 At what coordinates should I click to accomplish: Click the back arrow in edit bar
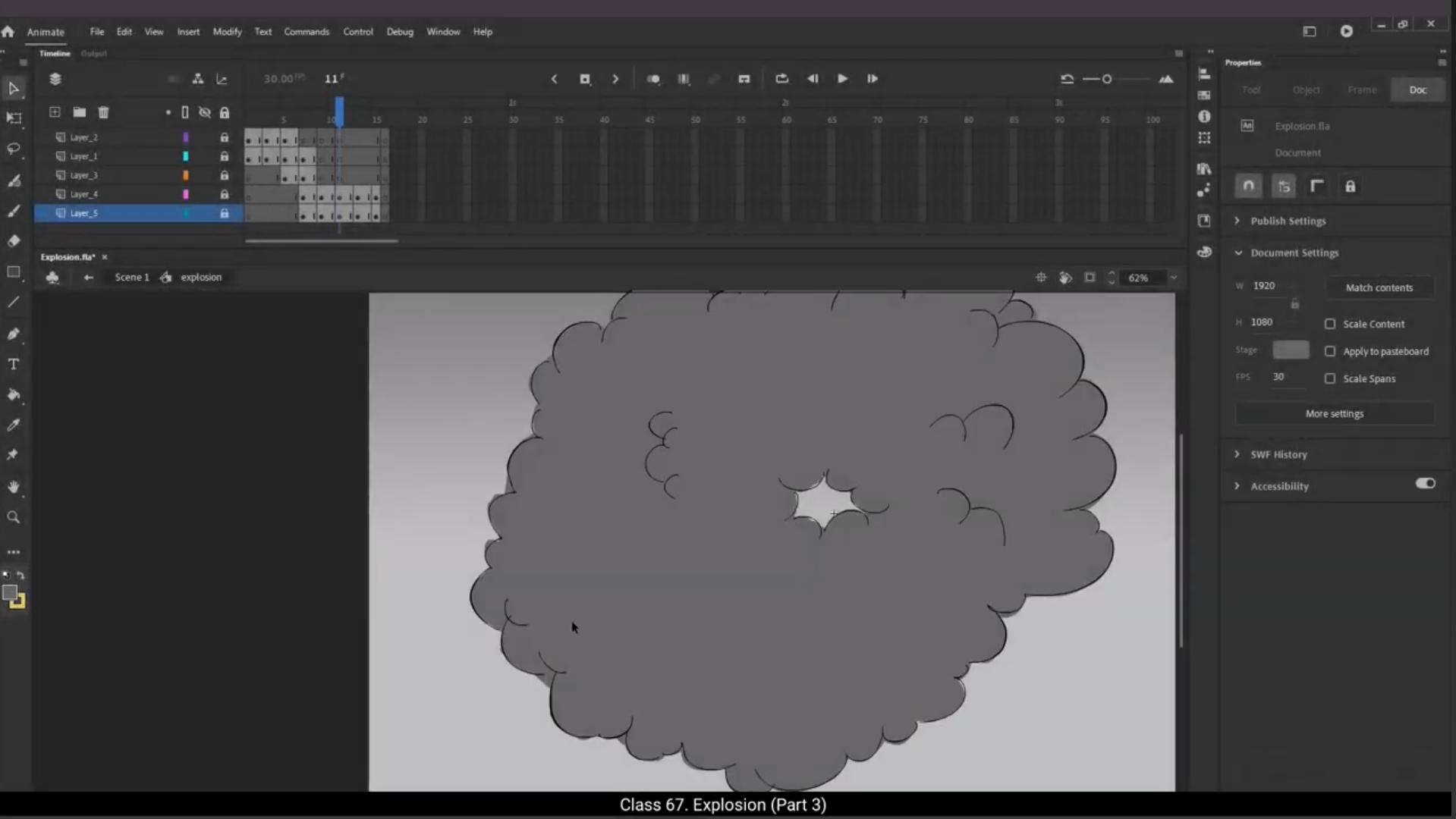89,278
